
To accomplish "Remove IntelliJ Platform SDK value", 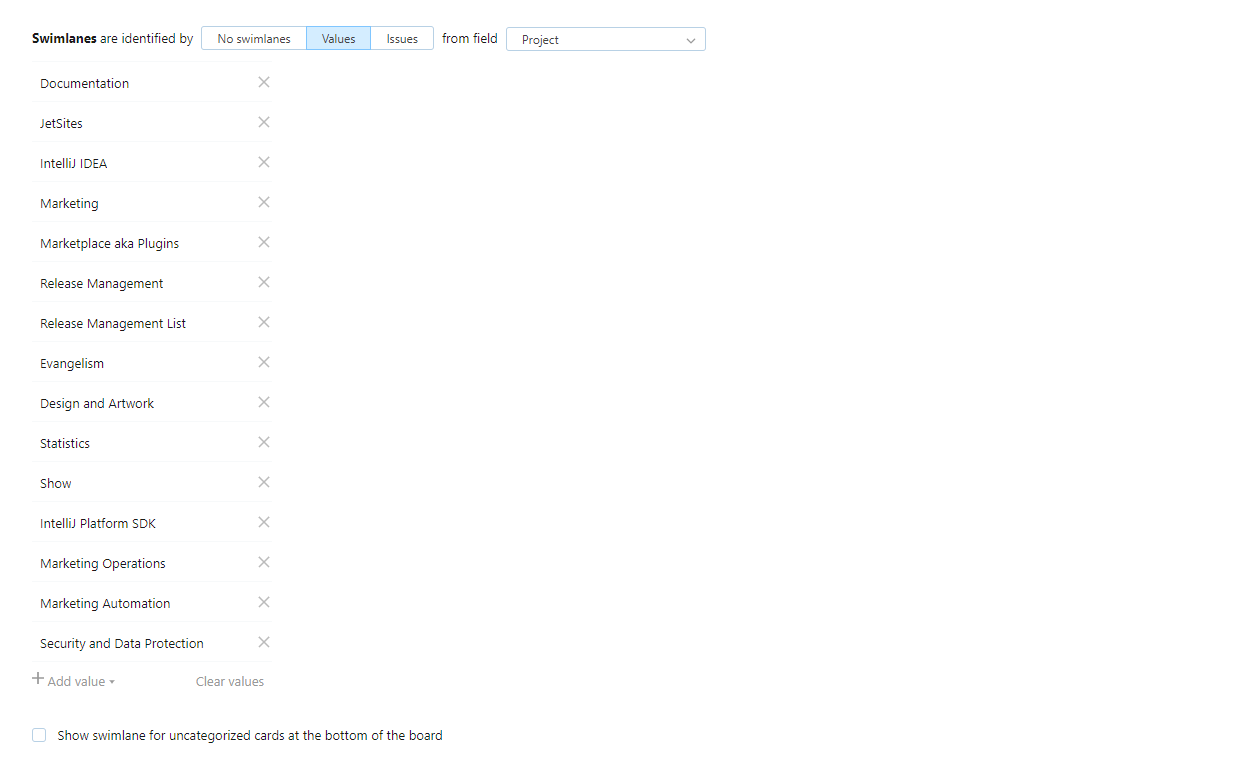I will coord(264,522).
